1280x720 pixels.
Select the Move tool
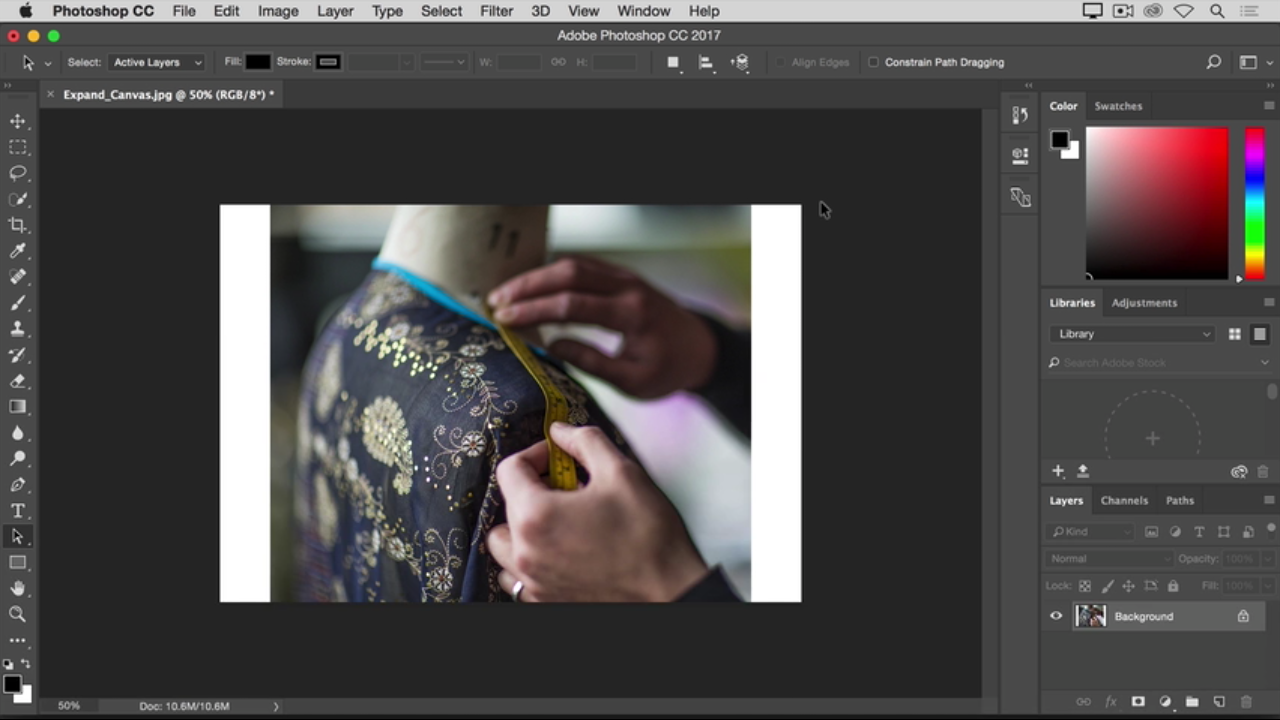tap(18, 121)
